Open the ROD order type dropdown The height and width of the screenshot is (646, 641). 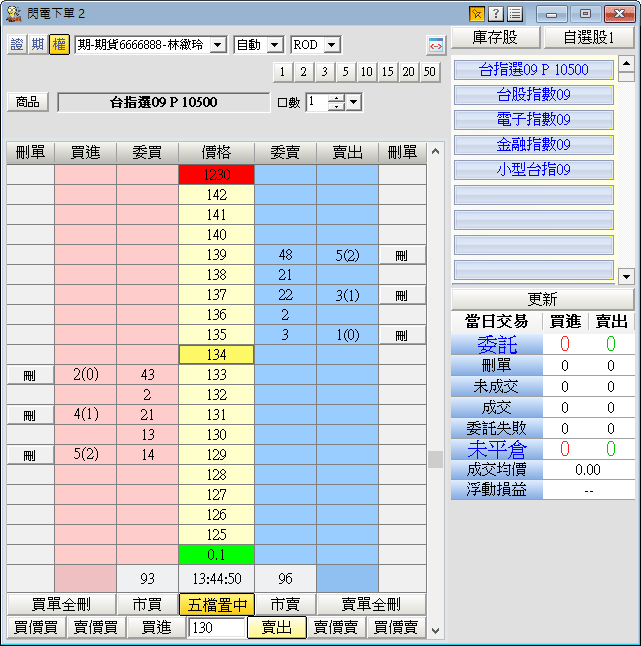[x=315, y=45]
